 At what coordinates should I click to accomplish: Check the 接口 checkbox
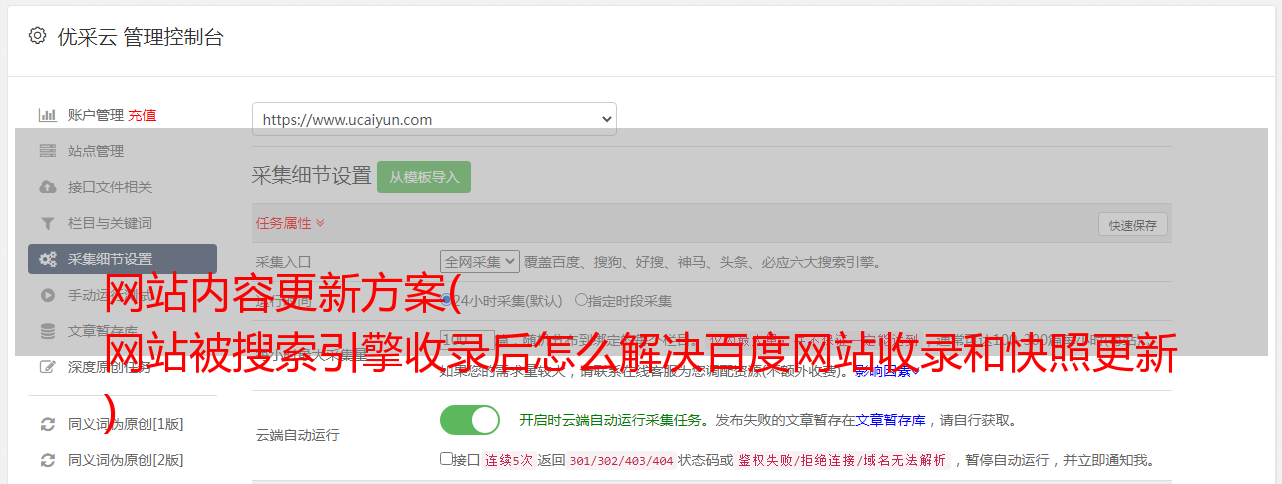pos(446,459)
